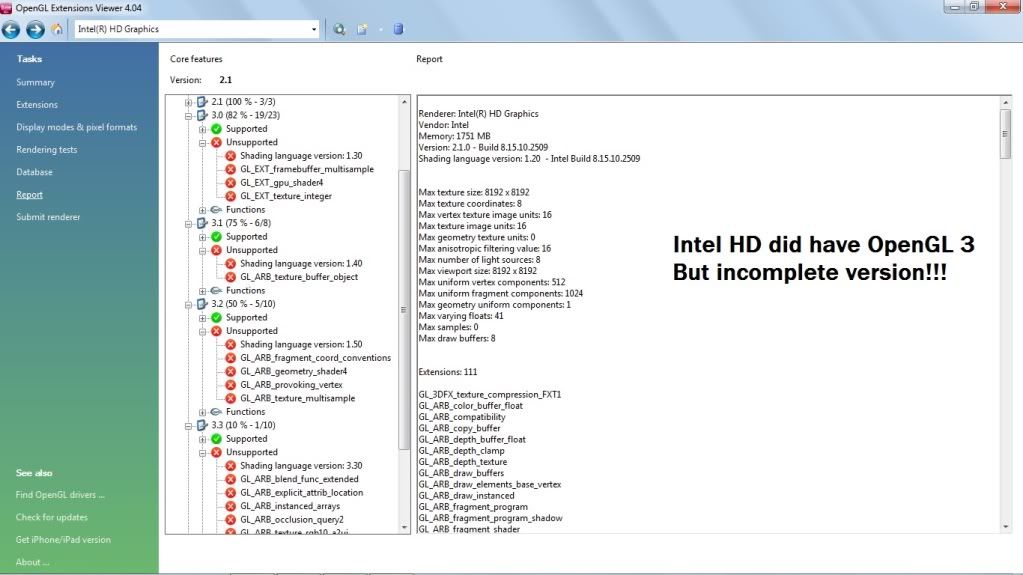Select the Report task
Image resolution: width=1023 pixels, height=575 pixels.
click(x=29, y=194)
